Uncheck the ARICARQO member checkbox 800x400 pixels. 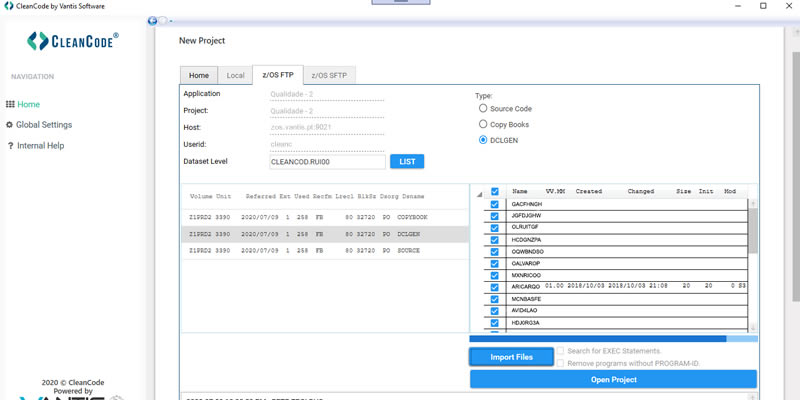coord(494,287)
